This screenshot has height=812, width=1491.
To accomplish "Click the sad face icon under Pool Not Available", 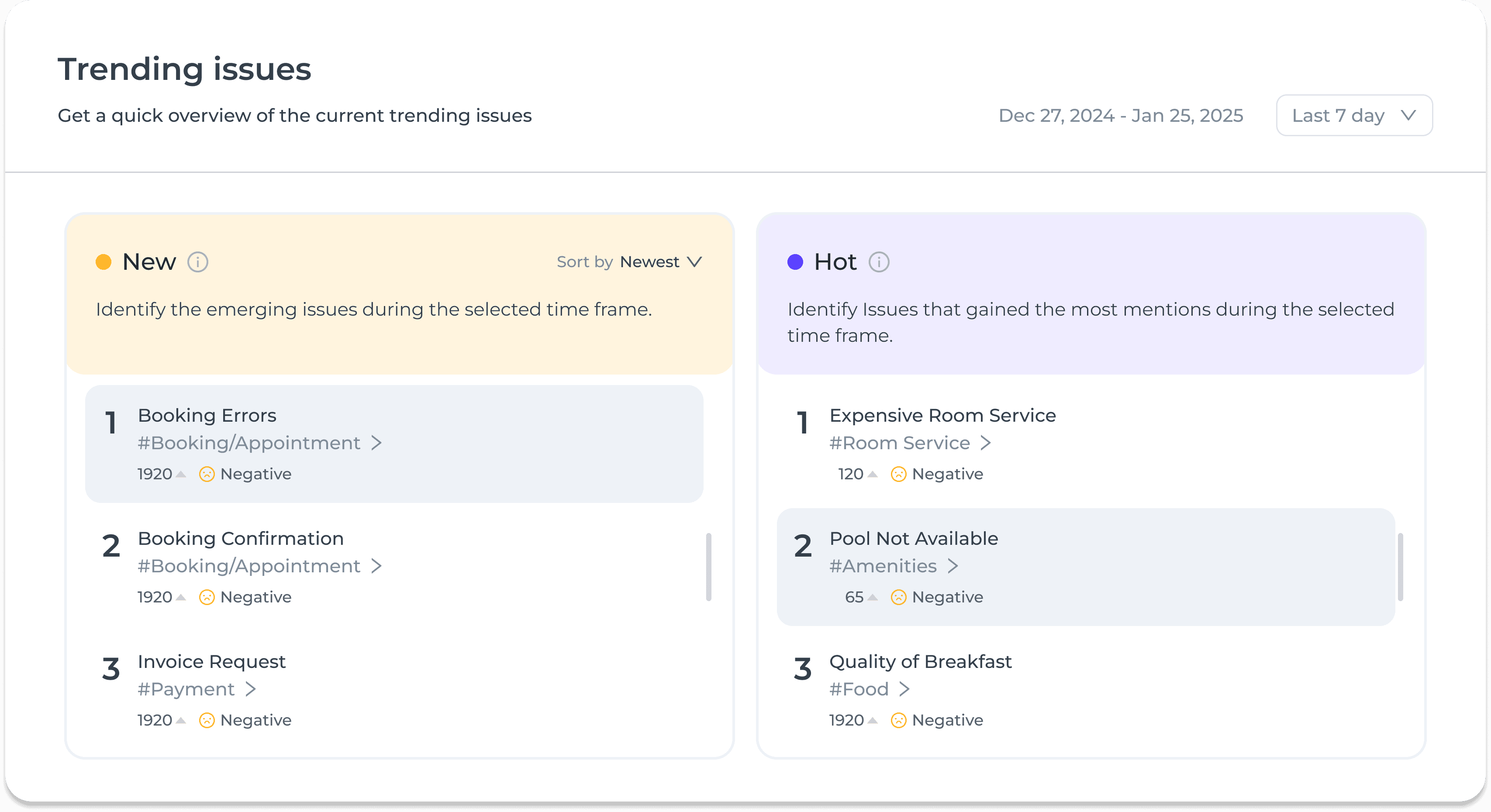I will [898, 597].
